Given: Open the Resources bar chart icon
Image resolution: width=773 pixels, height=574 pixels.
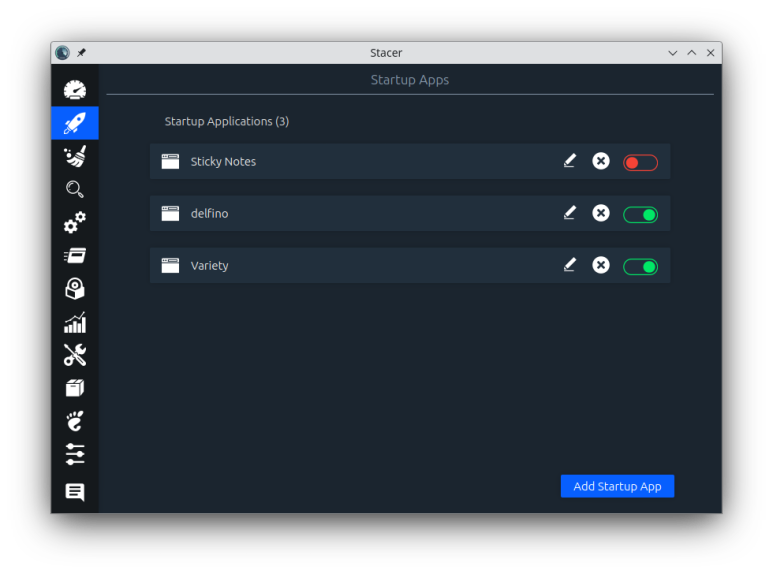Looking at the screenshot, I should [75, 322].
